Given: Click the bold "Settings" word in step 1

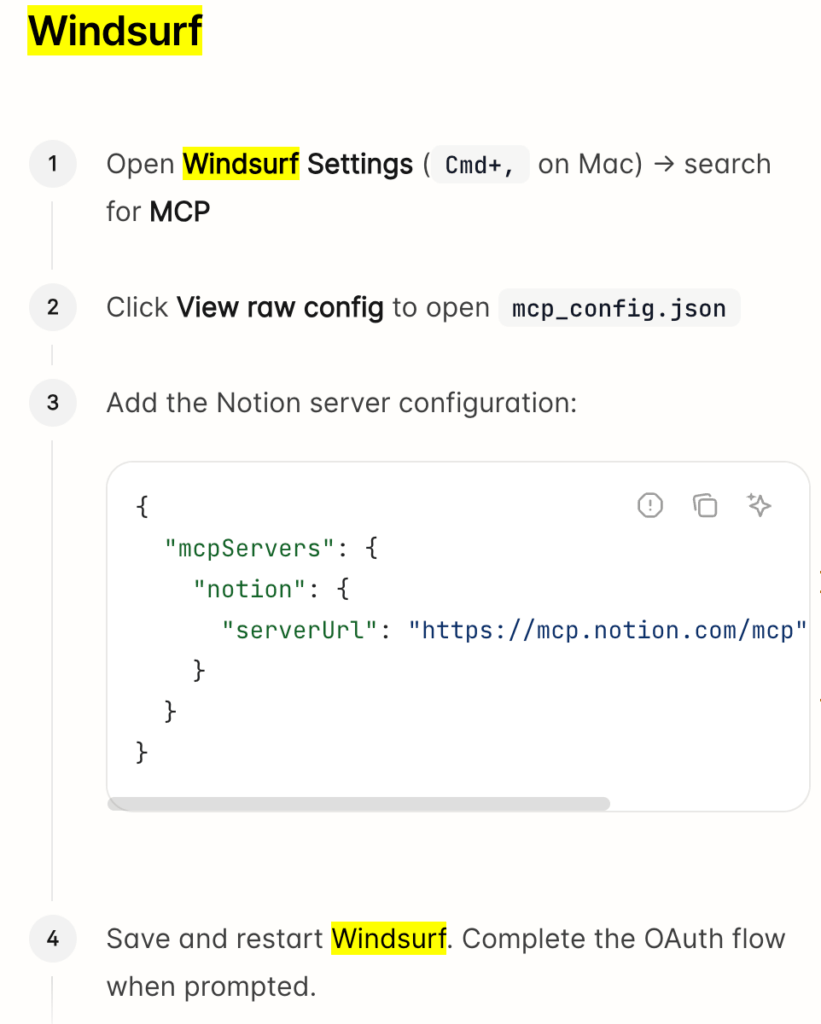Looking at the screenshot, I should click(x=360, y=163).
